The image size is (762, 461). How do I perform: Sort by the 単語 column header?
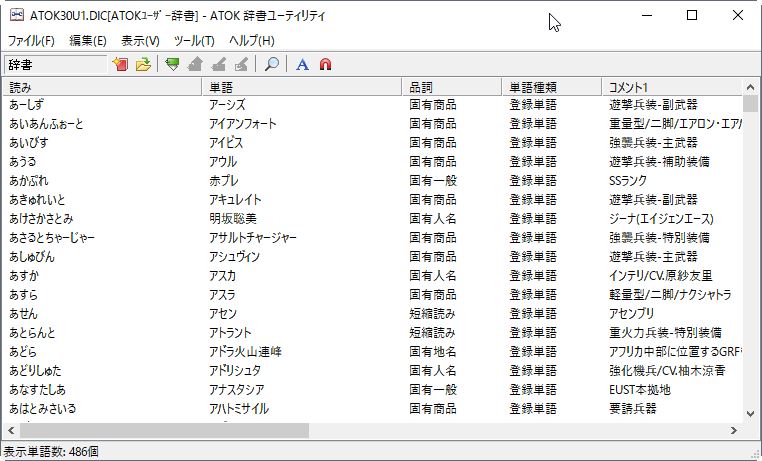tap(301, 87)
